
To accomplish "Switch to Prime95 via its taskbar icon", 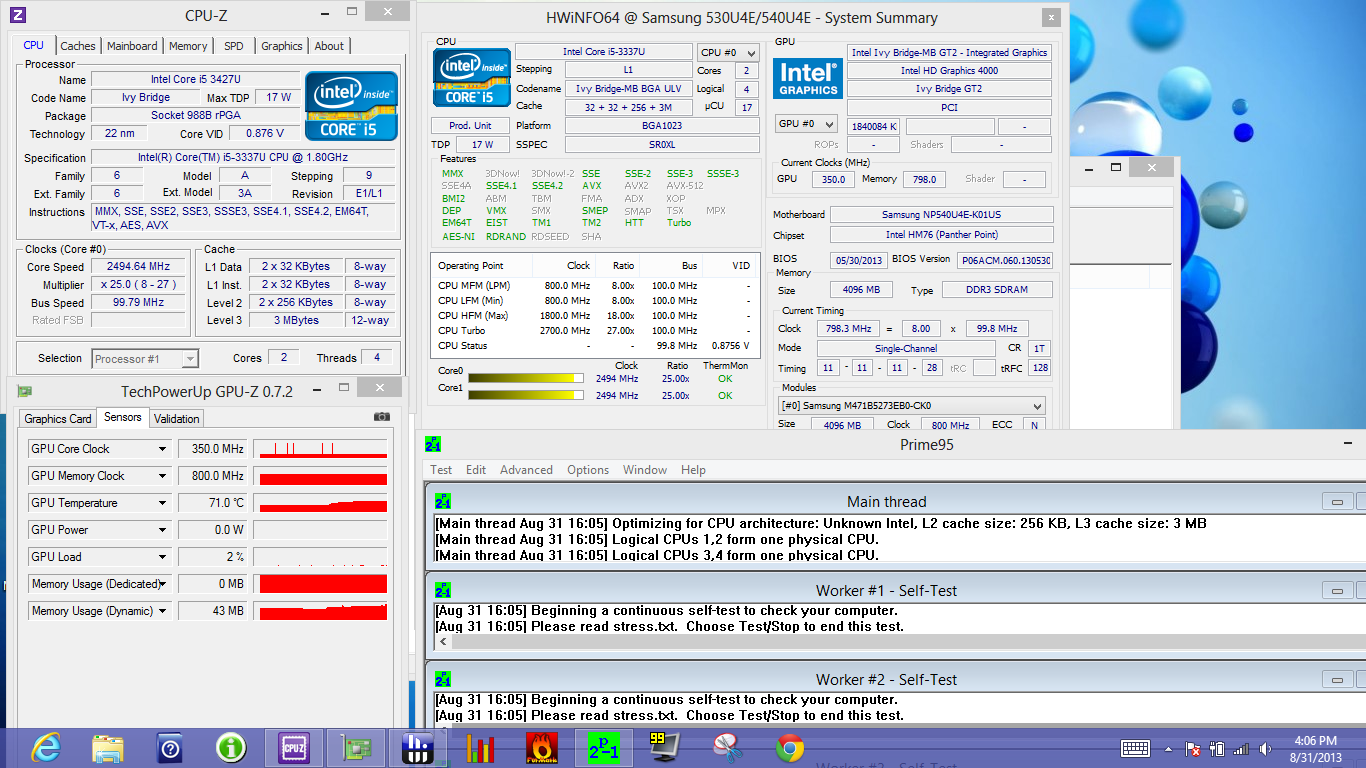I will [603, 748].
